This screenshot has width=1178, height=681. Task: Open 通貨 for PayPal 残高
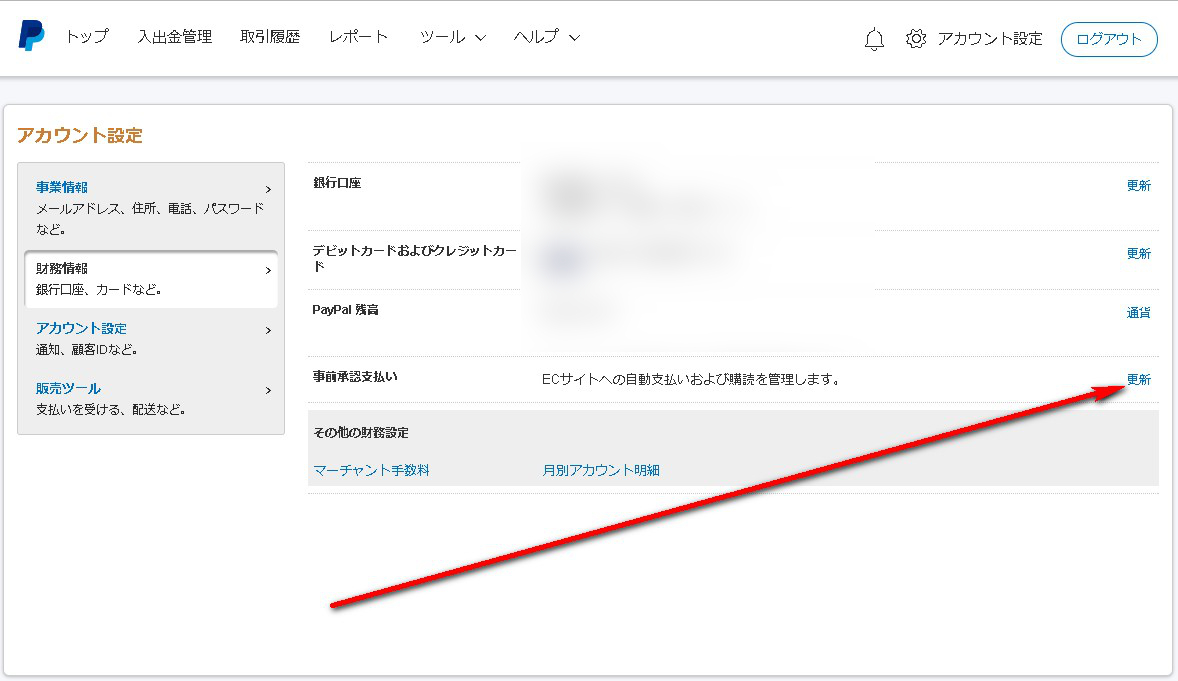tap(1139, 312)
